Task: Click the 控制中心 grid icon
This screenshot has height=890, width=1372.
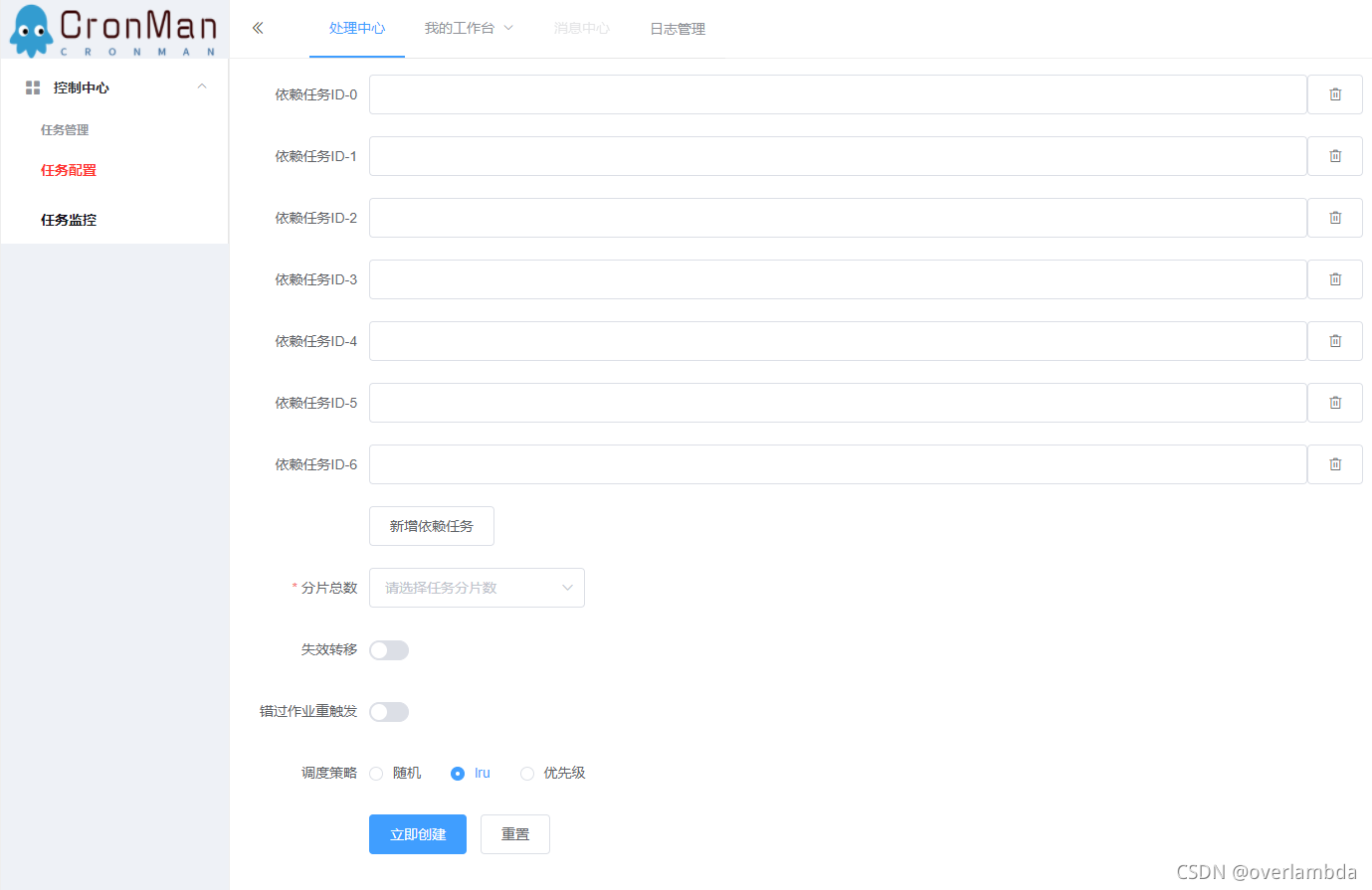Action: point(33,88)
